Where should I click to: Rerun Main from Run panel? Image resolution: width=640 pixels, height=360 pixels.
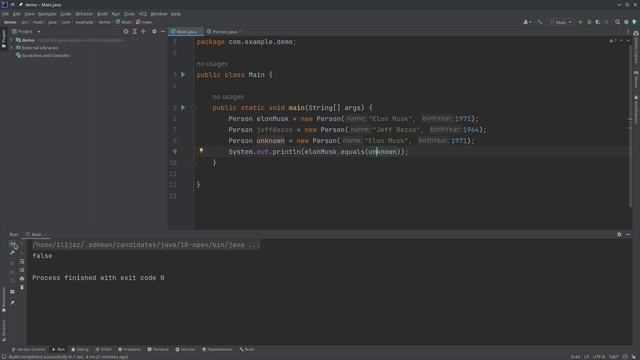pos(13,244)
